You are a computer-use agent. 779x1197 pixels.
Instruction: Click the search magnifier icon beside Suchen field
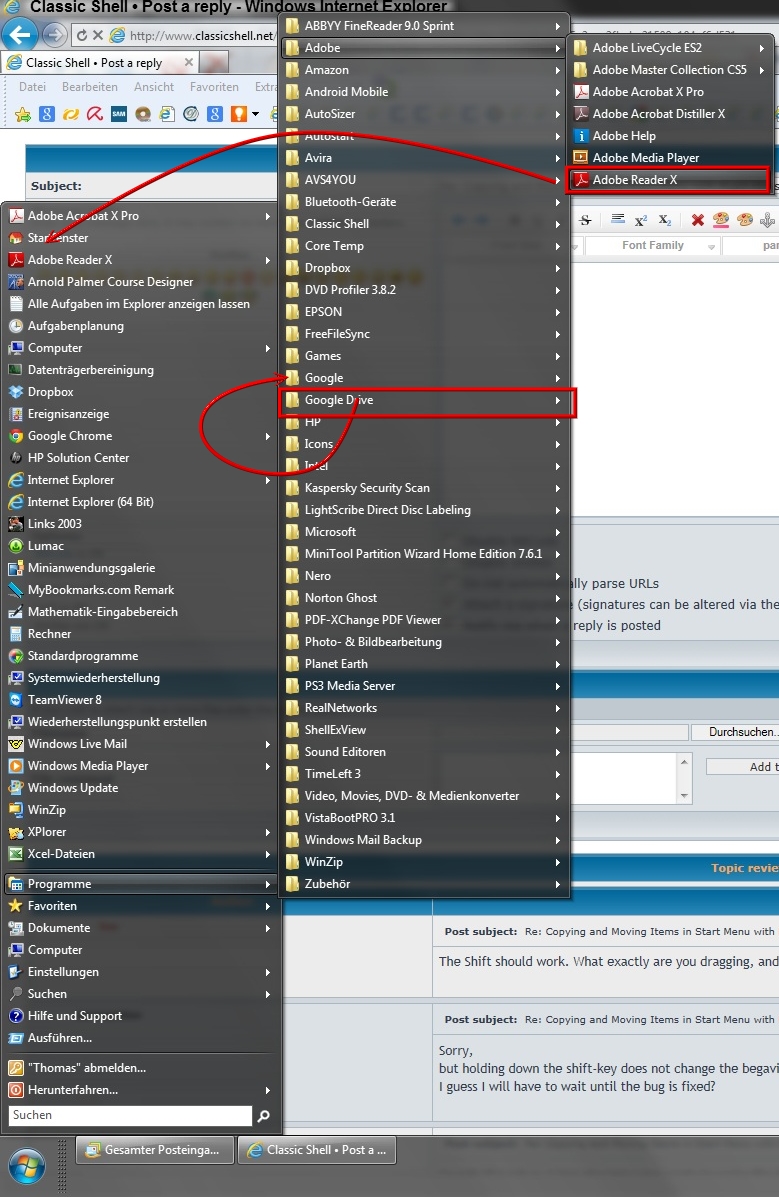coord(263,1116)
